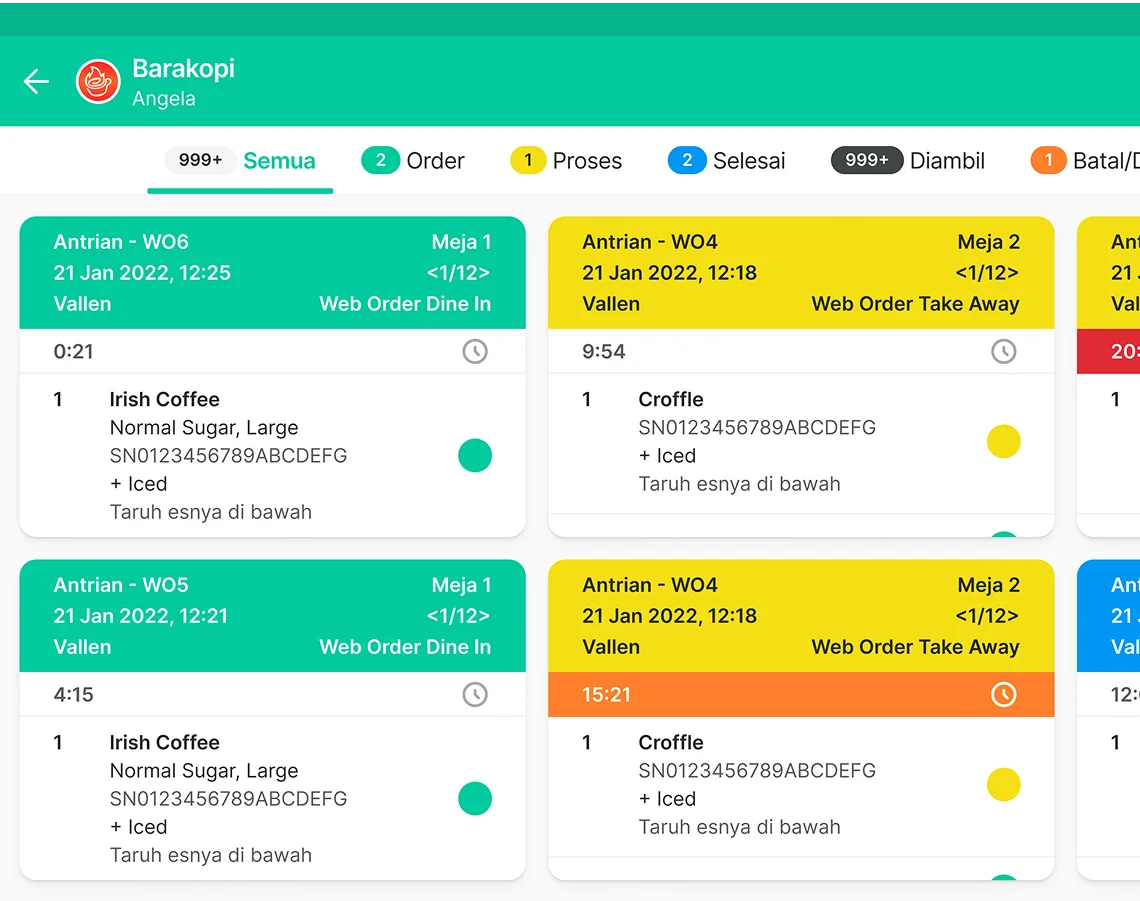Toggle yellow status dot on 15:21 Croffle
This screenshot has width=1140, height=901.
point(1003,785)
